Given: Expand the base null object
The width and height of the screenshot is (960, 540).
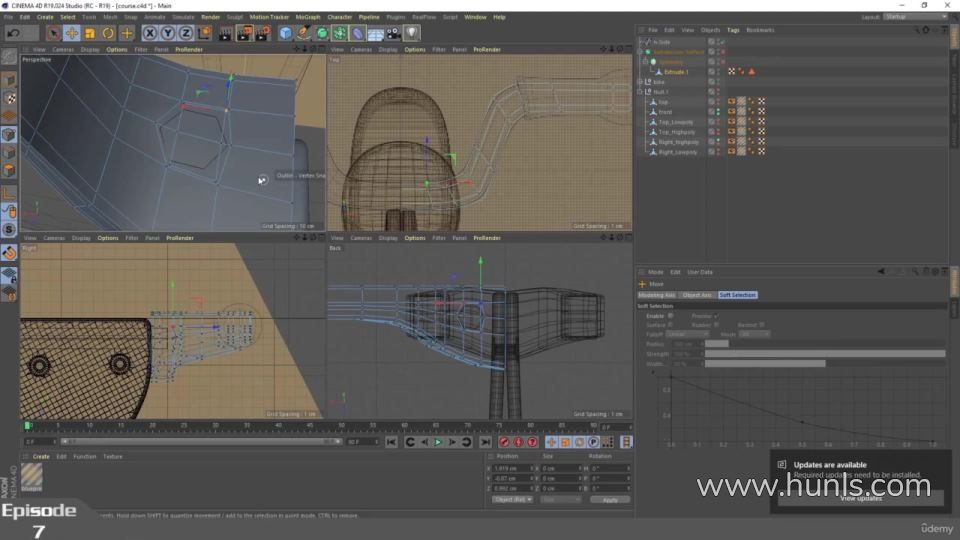Looking at the screenshot, I should [x=641, y=82].
